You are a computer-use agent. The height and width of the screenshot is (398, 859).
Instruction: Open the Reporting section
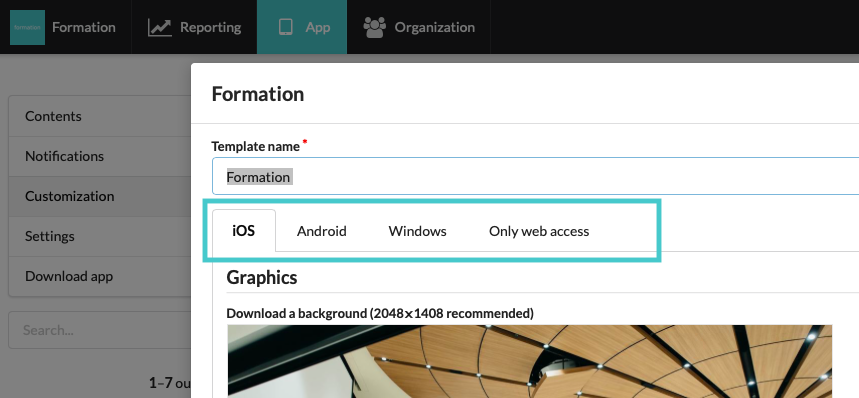194,27
